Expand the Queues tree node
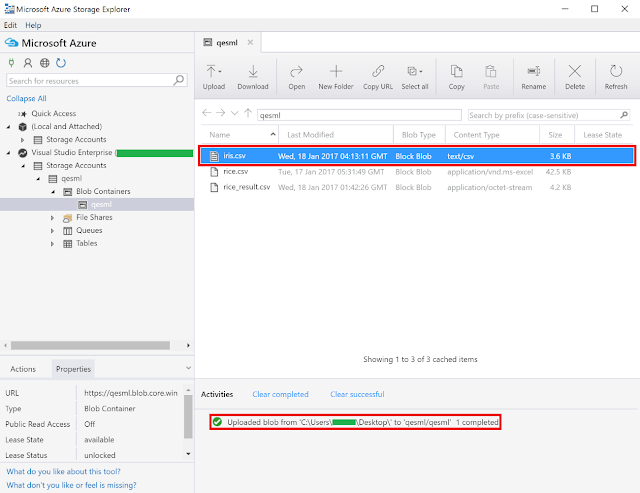This screenshot has width=640, height=493. (53, 229)
